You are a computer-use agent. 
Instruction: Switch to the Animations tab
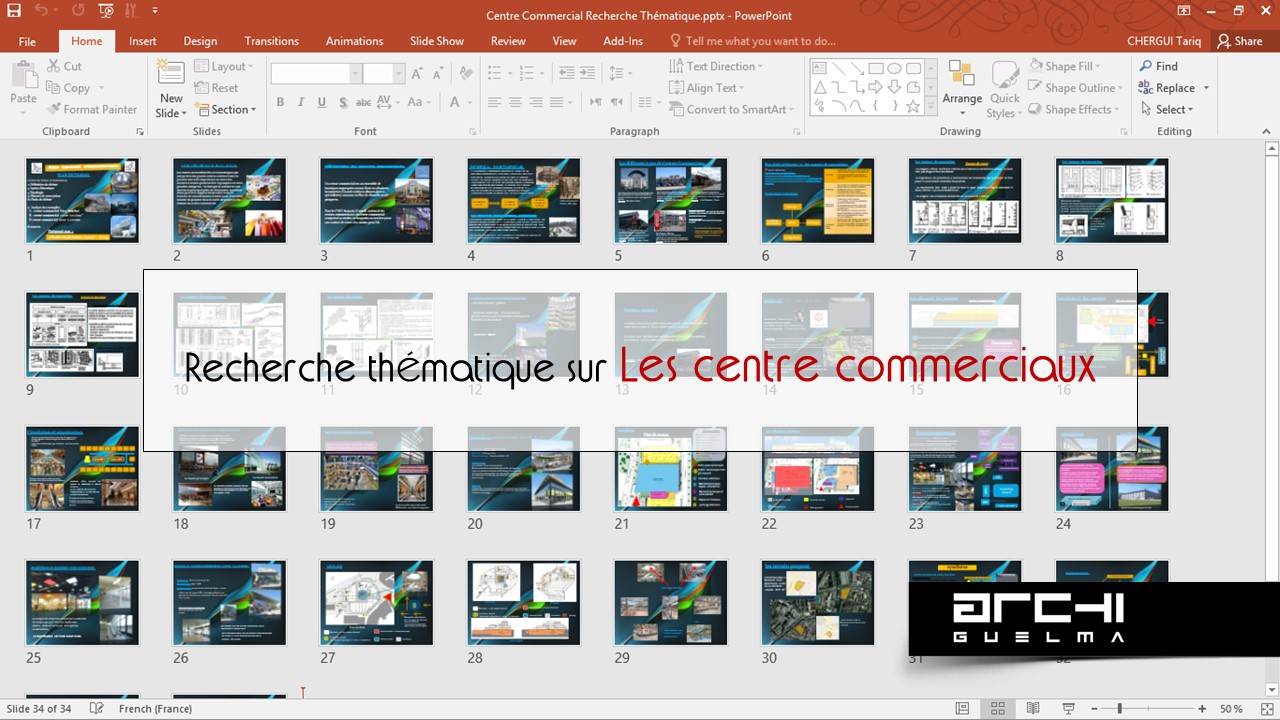pos(355,41)
